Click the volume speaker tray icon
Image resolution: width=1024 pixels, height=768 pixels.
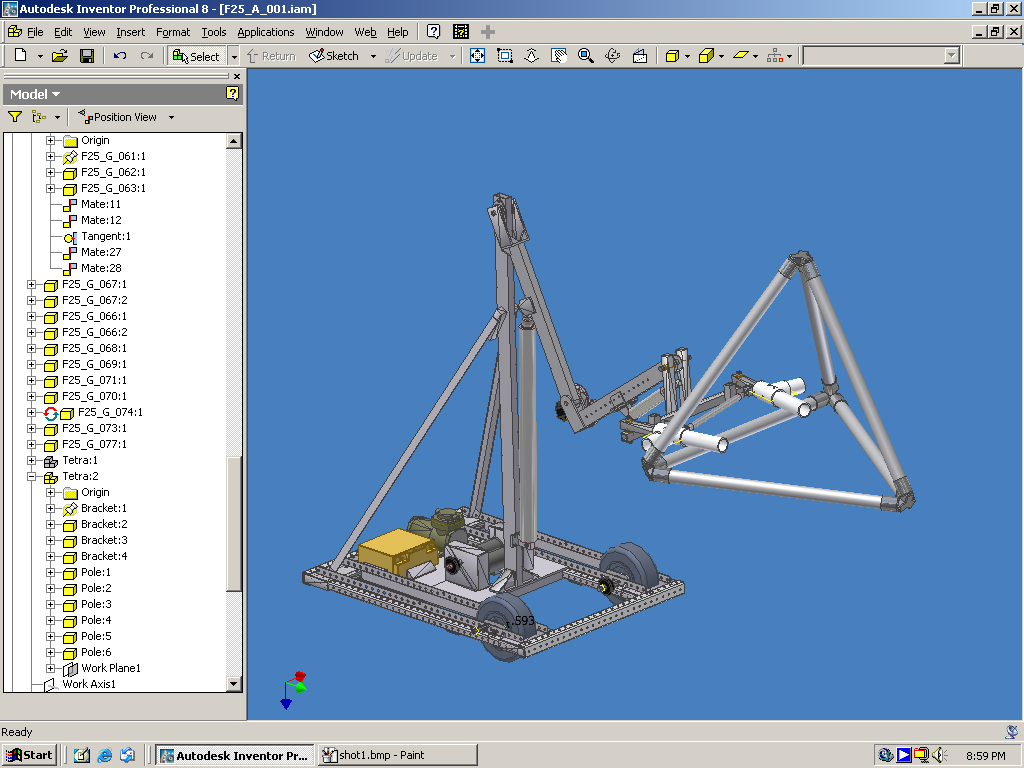[939, 756]
